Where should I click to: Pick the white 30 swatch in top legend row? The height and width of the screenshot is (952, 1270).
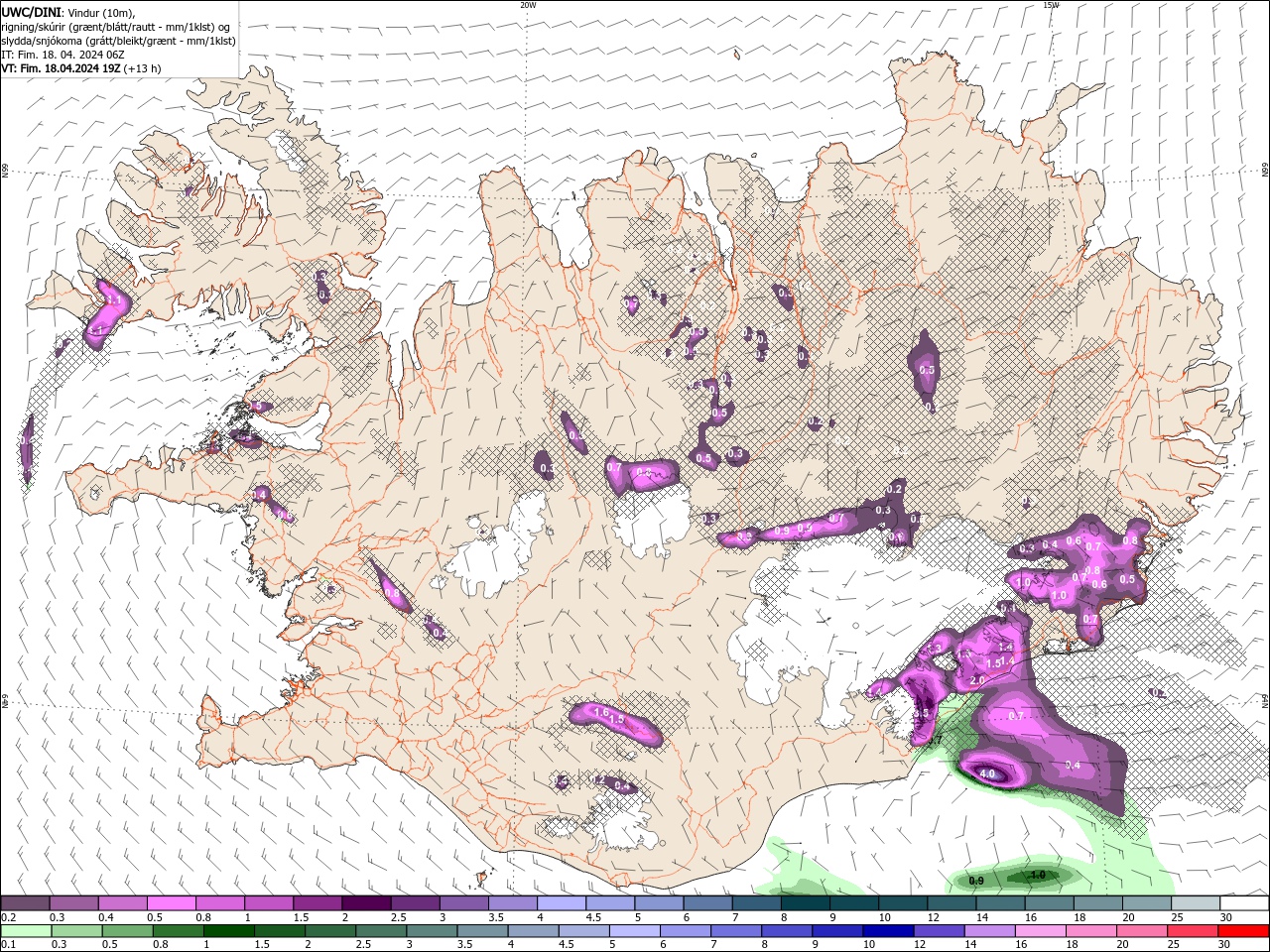tap(1244, 903)
